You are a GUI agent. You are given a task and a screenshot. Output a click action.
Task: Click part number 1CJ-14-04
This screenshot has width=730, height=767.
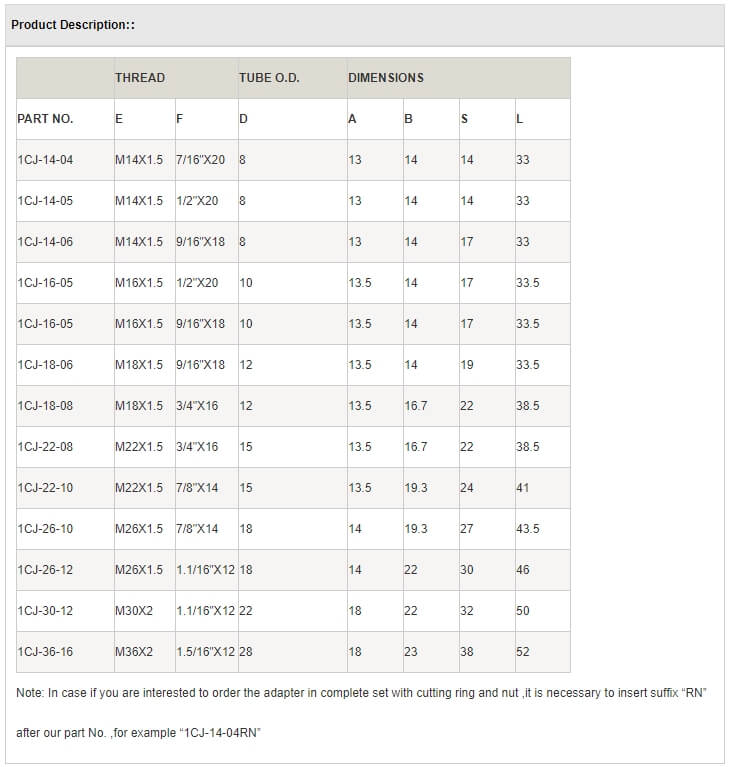(45, 160)
